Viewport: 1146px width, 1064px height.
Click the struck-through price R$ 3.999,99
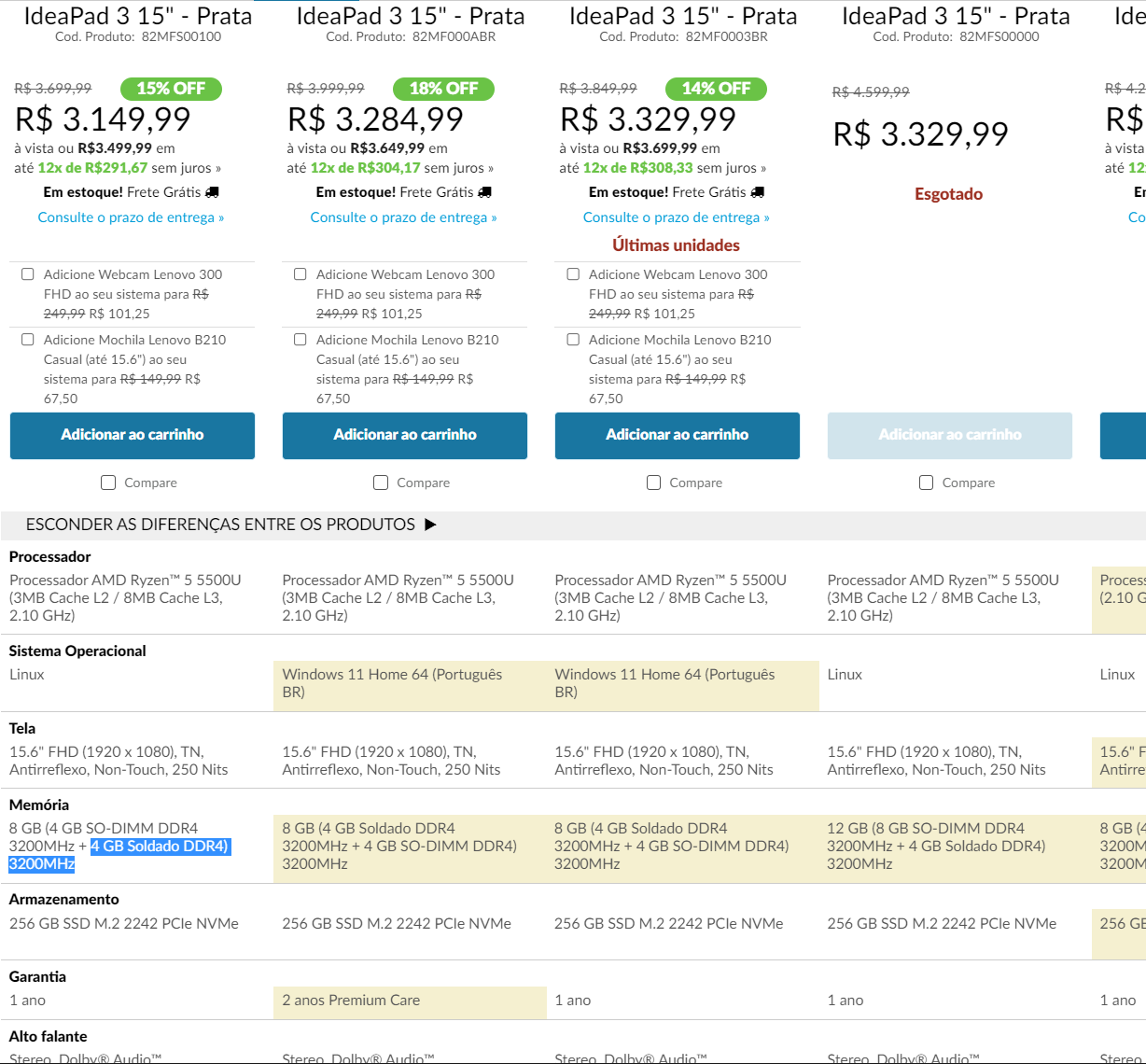(x=326, y=89)
